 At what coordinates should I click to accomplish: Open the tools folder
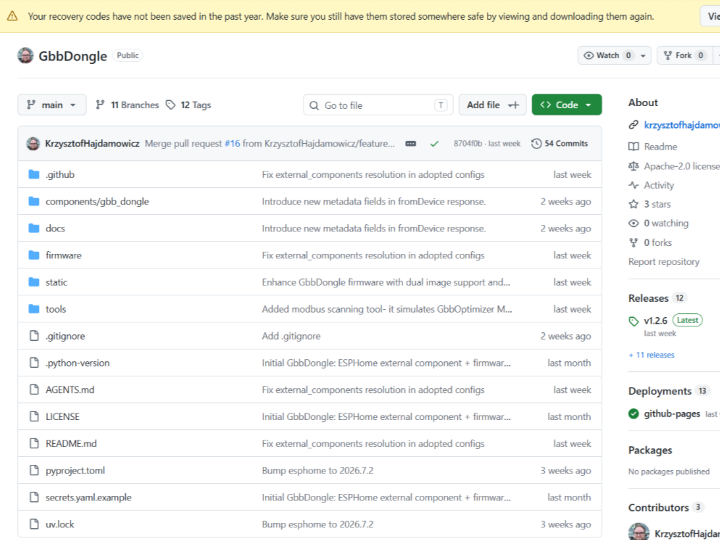(56, 309)
